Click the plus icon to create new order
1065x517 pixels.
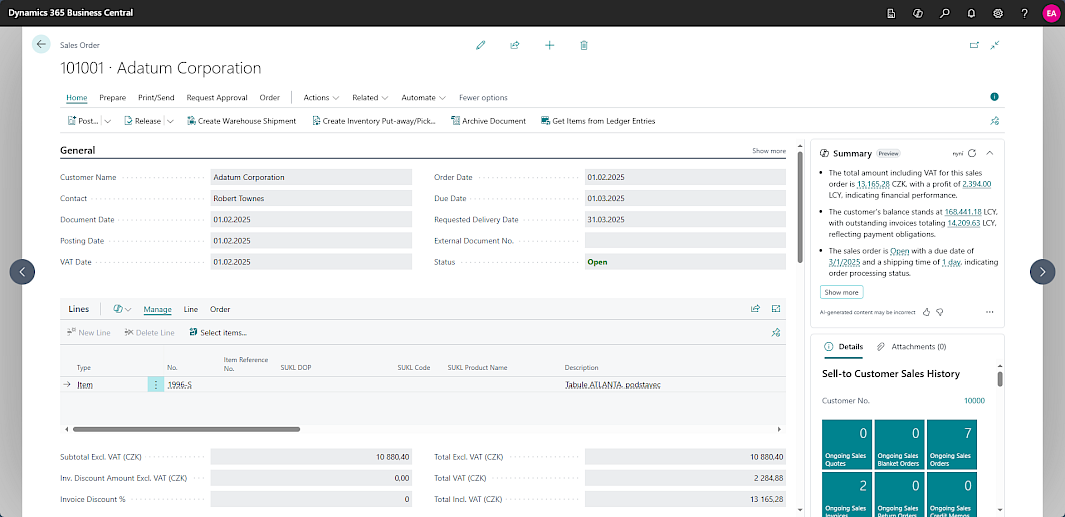pyautogui.click(x=549, y=45)
